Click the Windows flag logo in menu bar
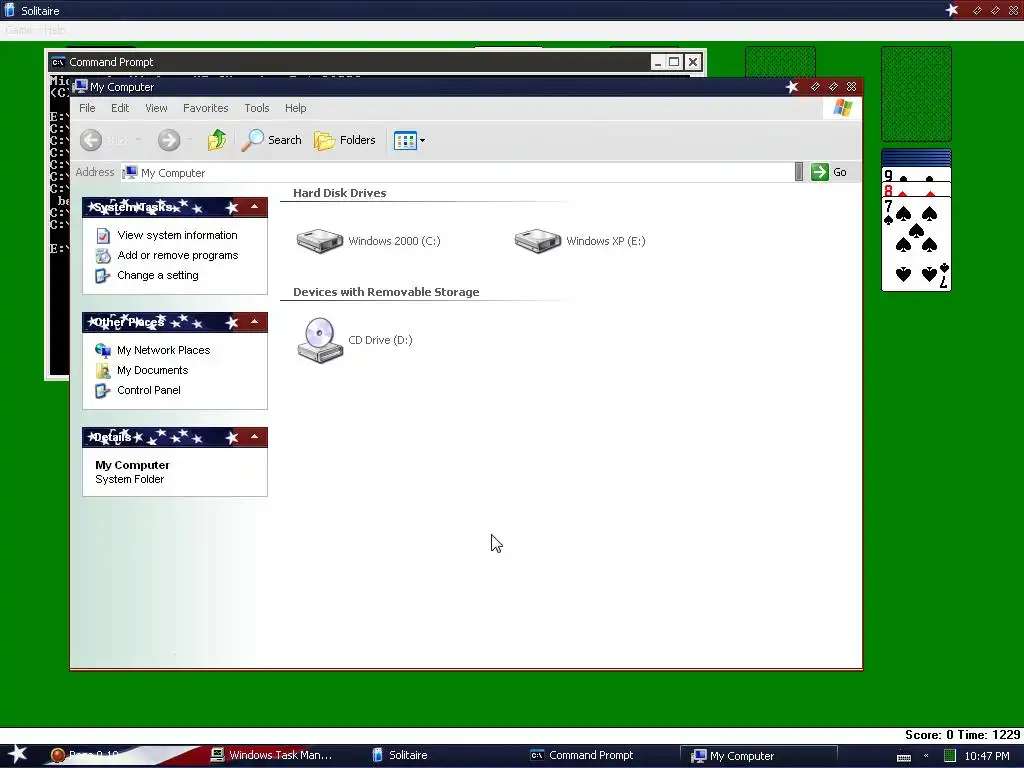1024x768 pixels. point(842,108)
